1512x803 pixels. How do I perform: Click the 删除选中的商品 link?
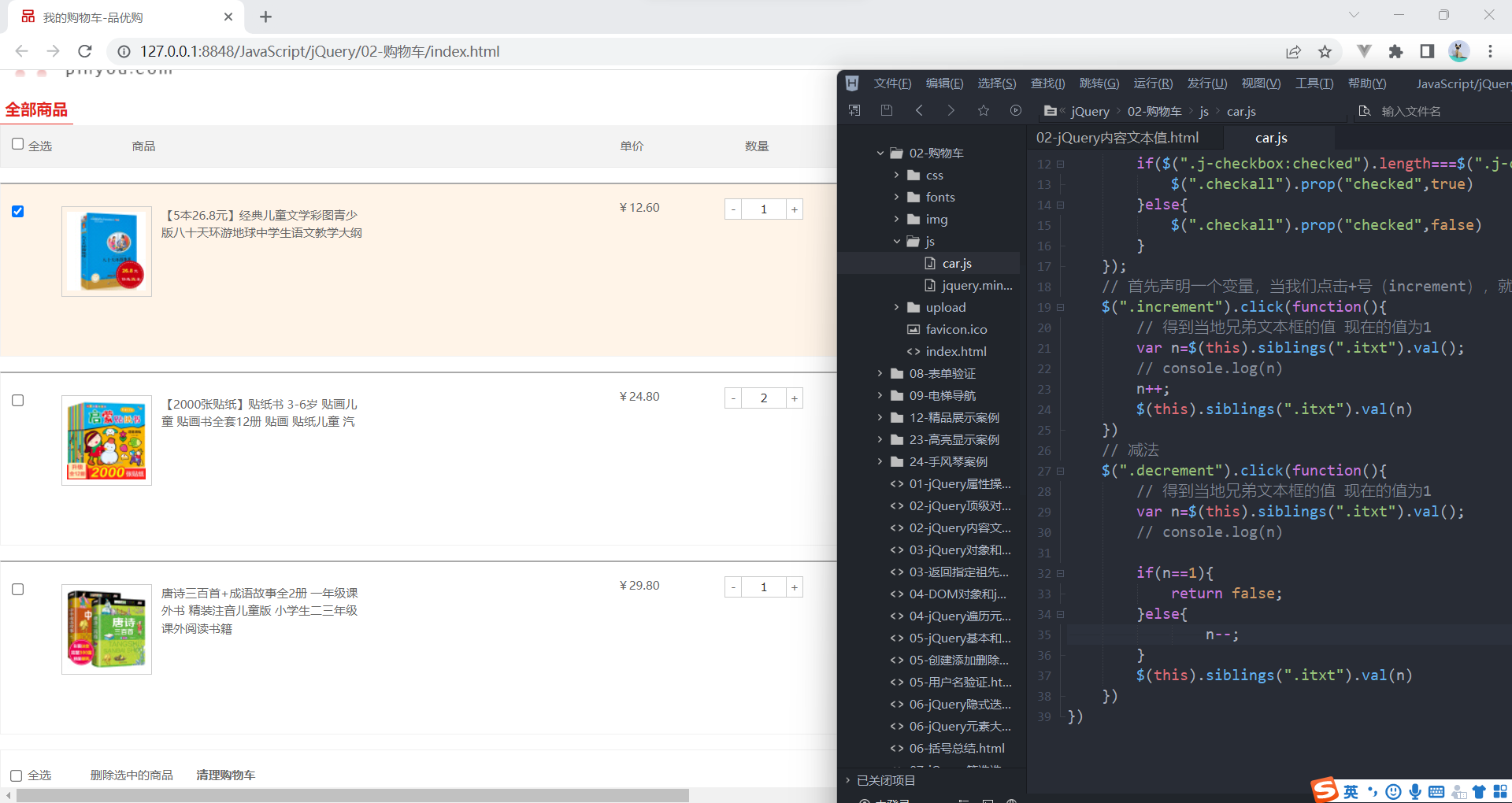(x=132, y=775)
